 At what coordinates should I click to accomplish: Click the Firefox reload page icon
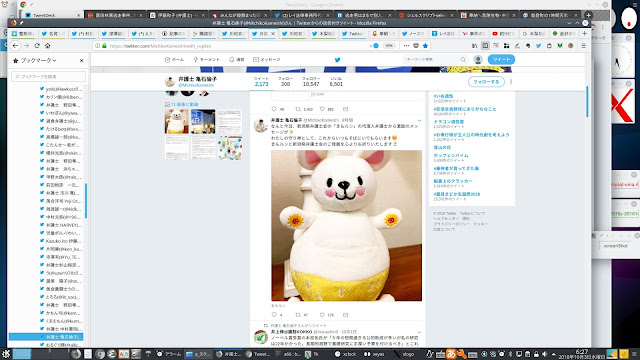pyautogui.click(x=37, y=46)
